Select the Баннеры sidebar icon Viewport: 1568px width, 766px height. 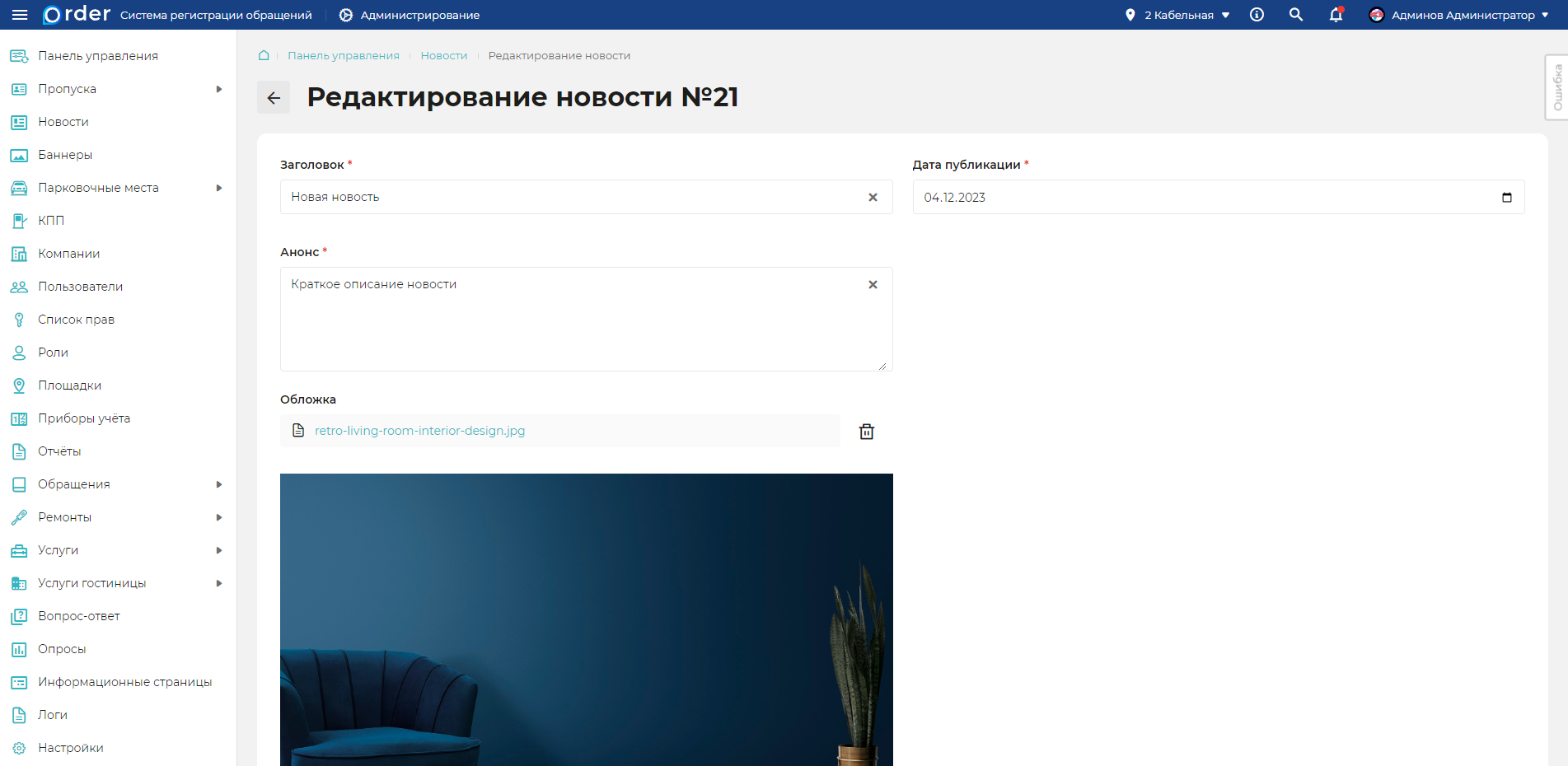[18, 154]
